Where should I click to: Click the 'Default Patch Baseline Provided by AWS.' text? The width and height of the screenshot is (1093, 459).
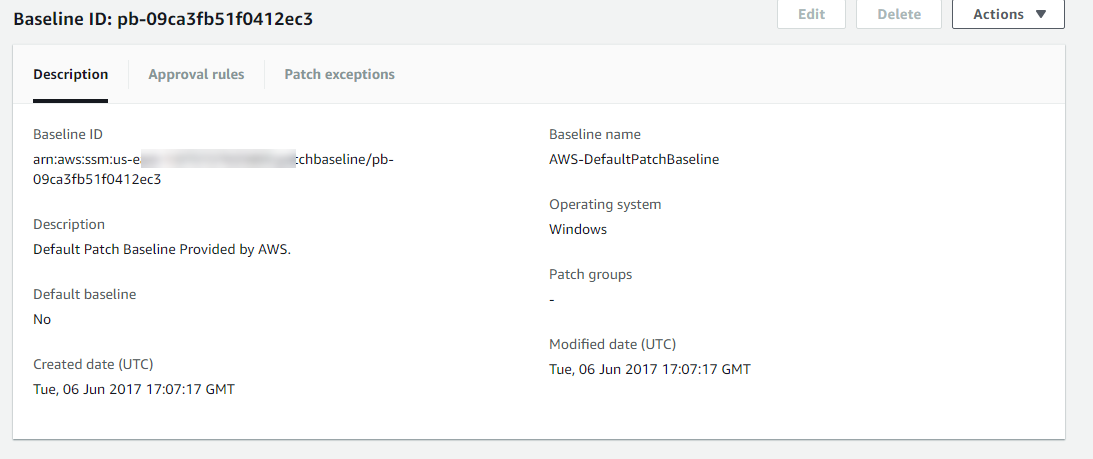coord(162,249)
